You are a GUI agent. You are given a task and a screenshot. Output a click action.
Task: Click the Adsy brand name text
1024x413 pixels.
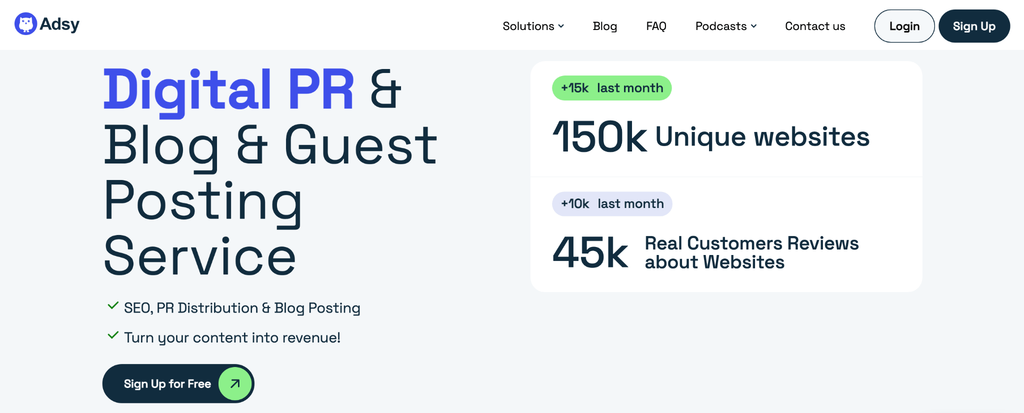click(x=59, y=25)
